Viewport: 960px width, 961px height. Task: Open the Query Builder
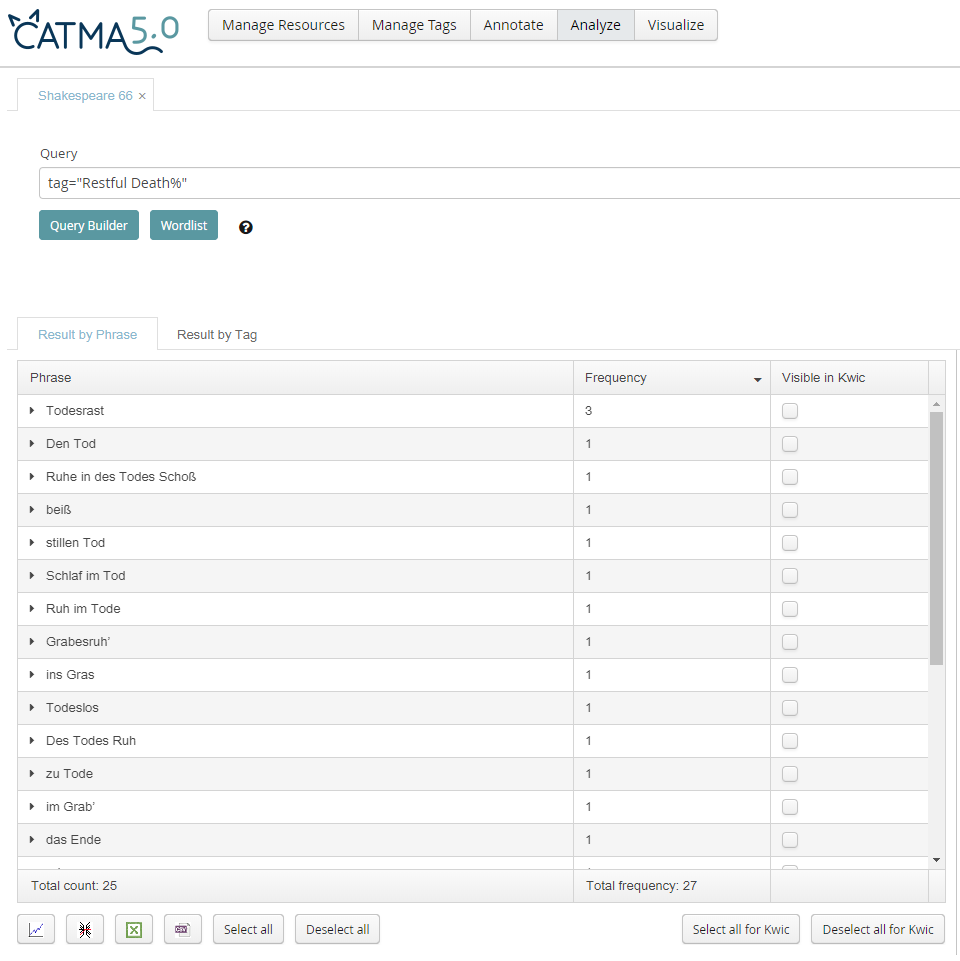[89, 225]
